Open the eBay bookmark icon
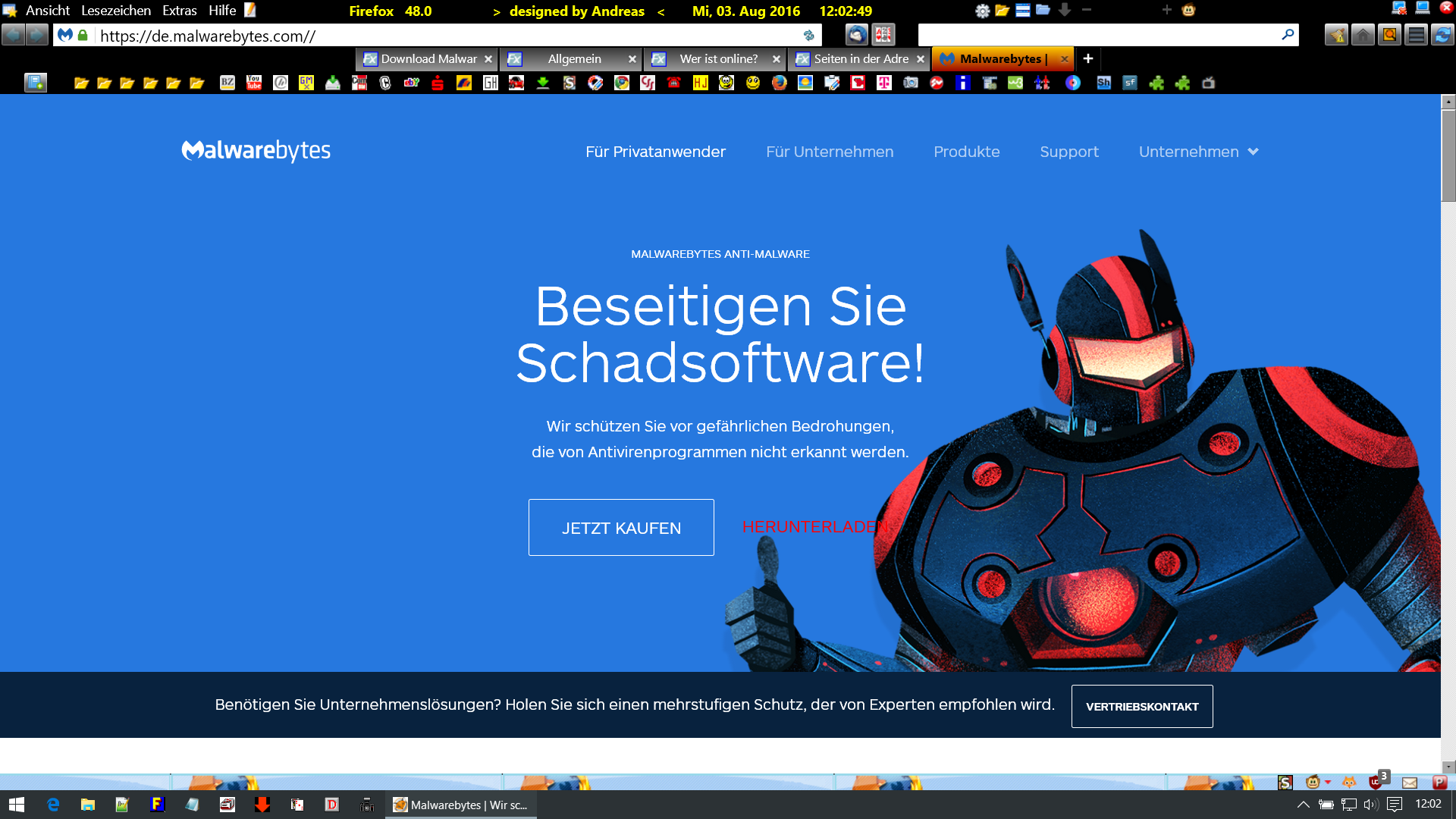1456x819 pixels. click(x=412, y=83)
